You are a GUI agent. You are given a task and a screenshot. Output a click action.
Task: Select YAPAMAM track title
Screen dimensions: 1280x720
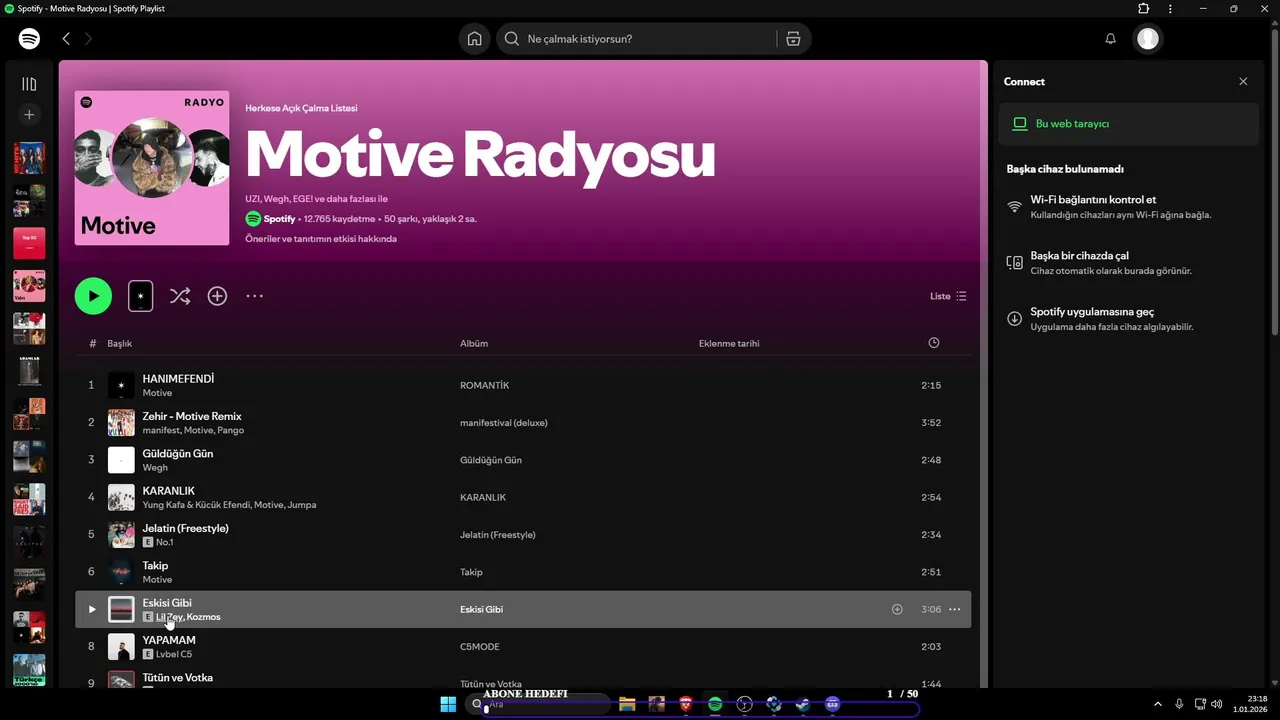(x=169, y=640)
